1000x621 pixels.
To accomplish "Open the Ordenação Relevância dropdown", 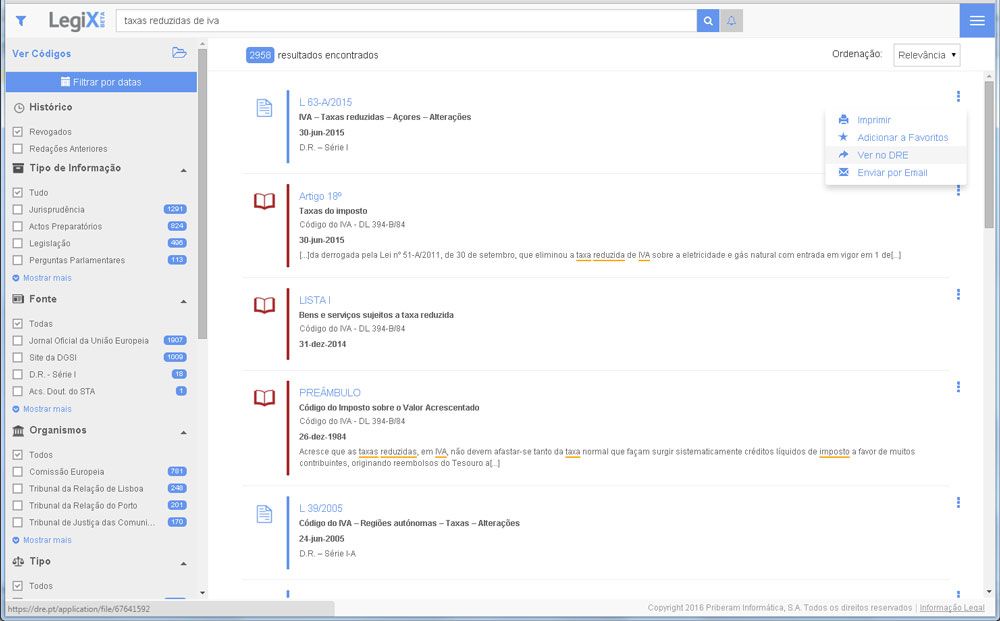I will 926,55.
